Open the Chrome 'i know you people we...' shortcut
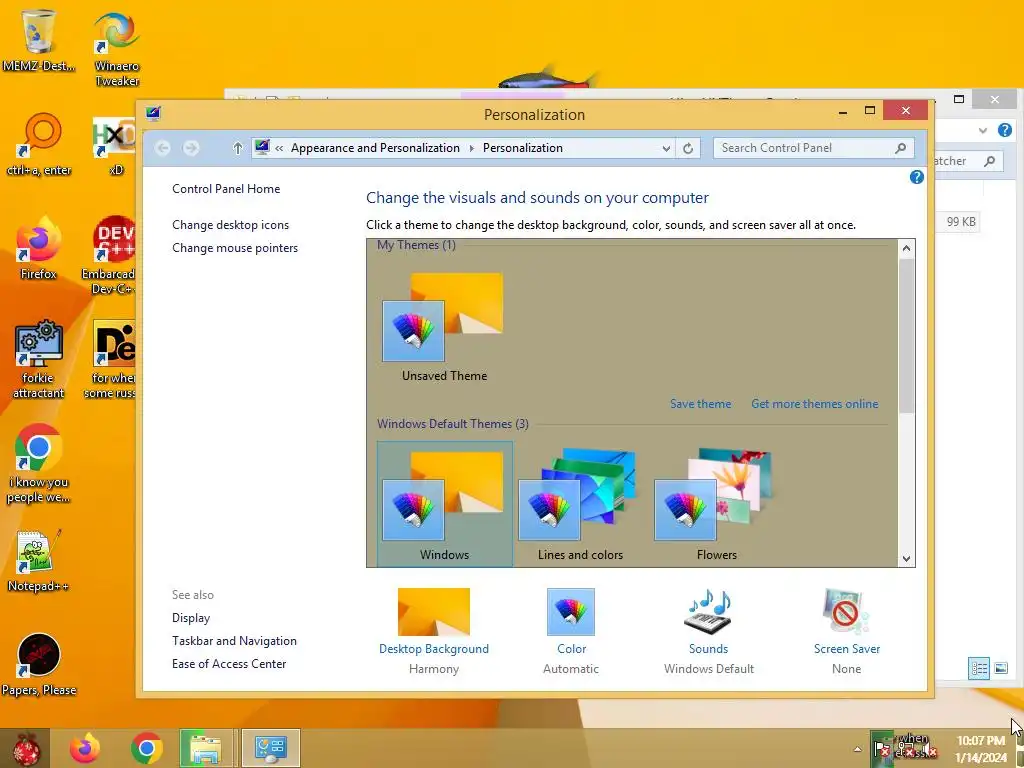Viewport: 1024px width, 768px height. point(38,464)
